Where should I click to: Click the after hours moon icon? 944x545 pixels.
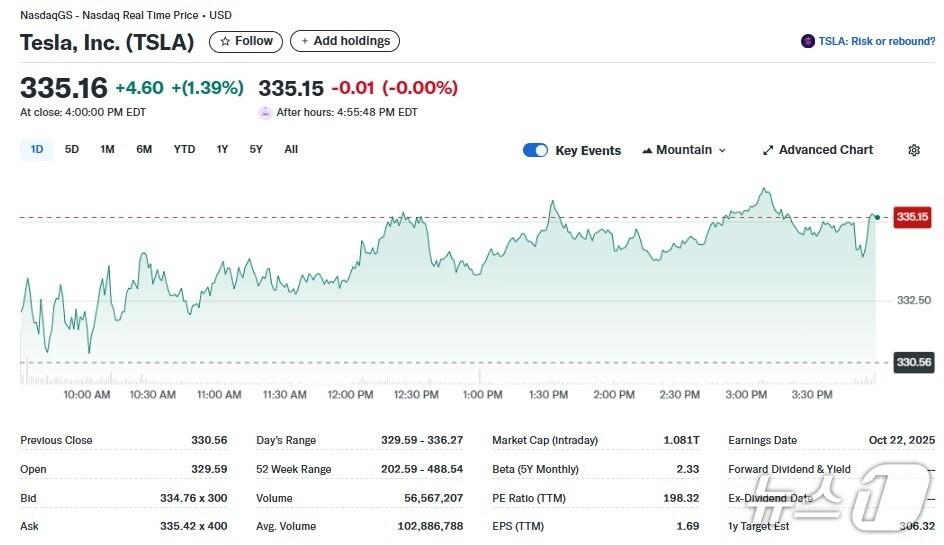265,112
